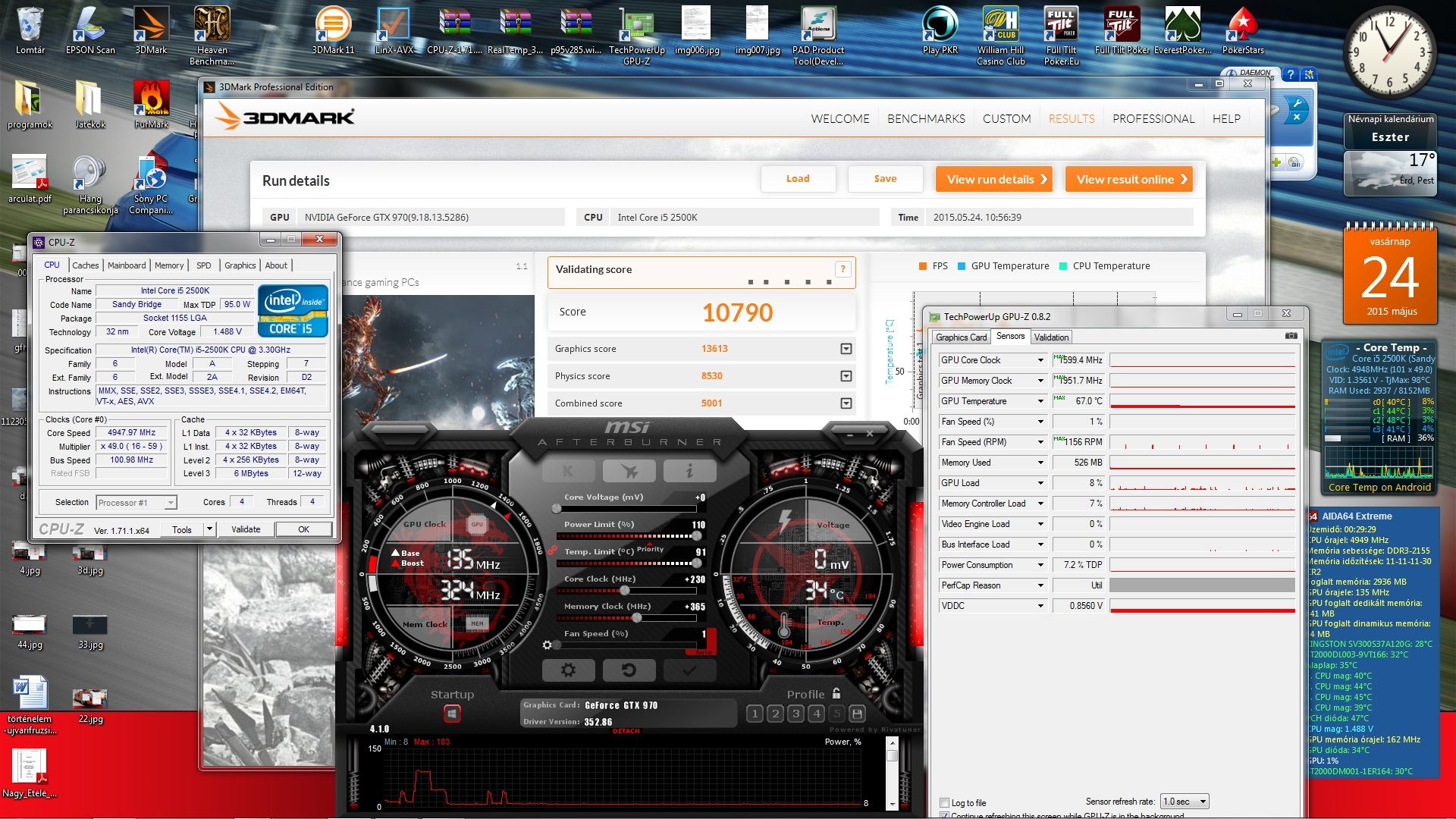Open CPU-Z Tools dropdown arrow
This screenshot has width=1456, height=819.
[209, 529]
